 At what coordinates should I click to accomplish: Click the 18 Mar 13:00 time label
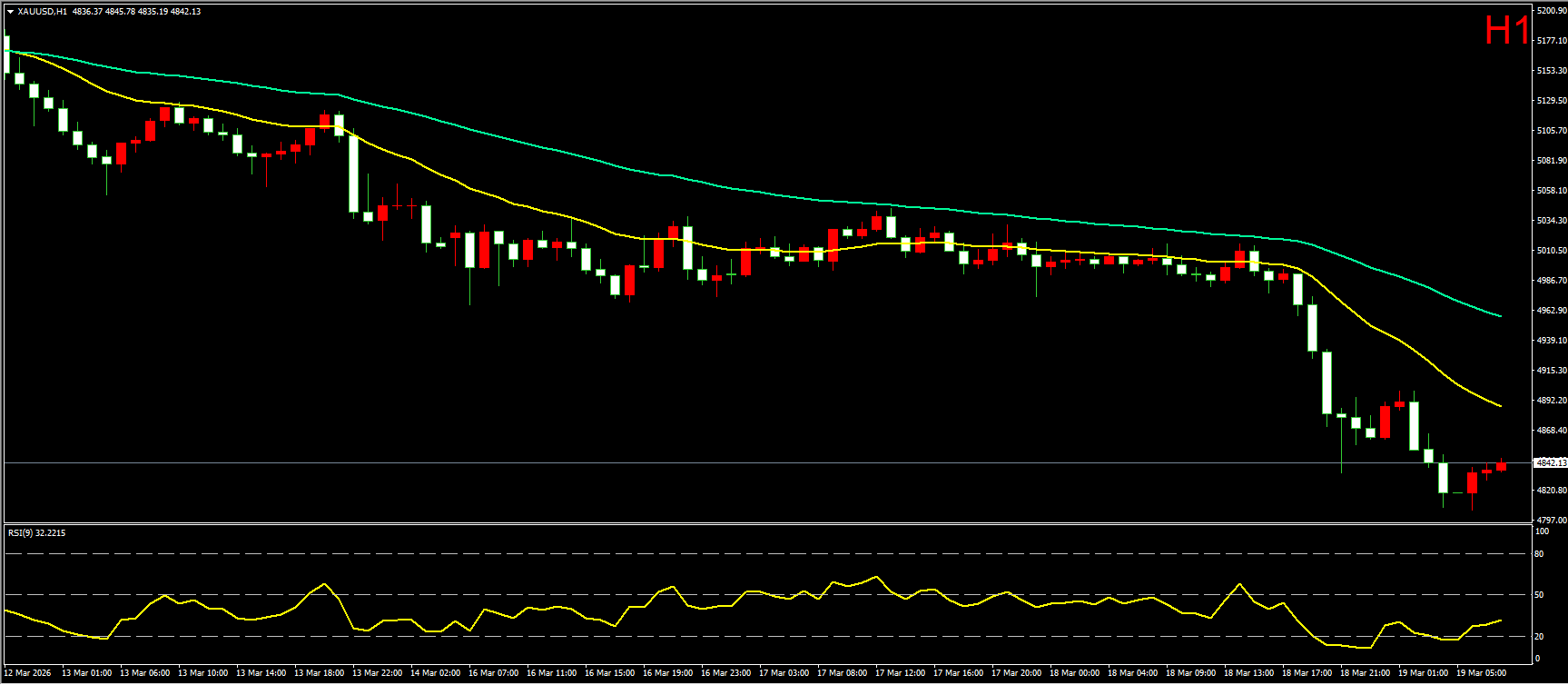pyautogui.click(x=1248, y=673)
